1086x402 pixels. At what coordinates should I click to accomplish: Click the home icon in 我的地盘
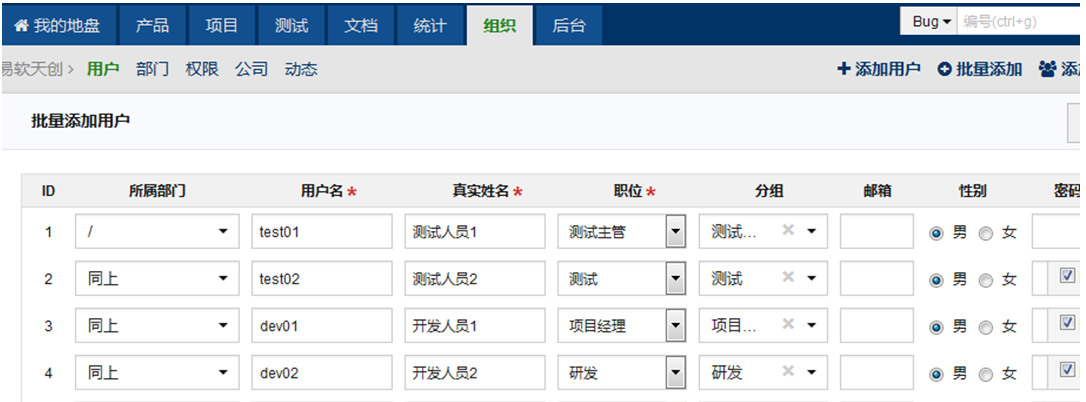click(x=21, y=26)
